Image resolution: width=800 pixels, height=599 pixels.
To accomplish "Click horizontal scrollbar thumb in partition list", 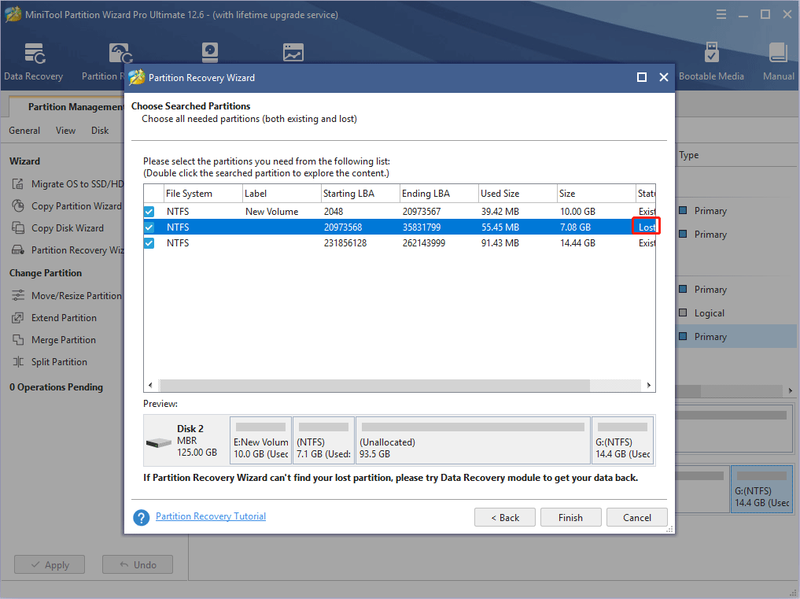I will pyautogui.click(x=374, y=385).
